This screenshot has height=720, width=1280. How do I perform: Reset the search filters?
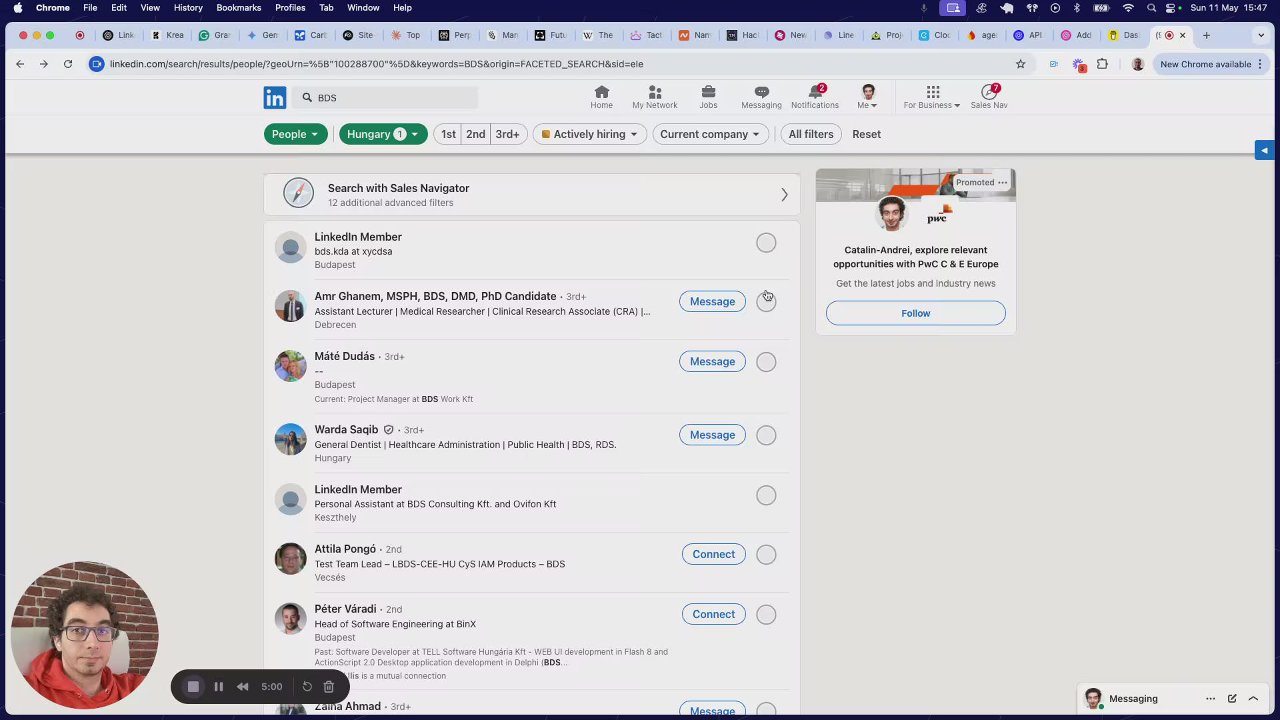(866, 134)
